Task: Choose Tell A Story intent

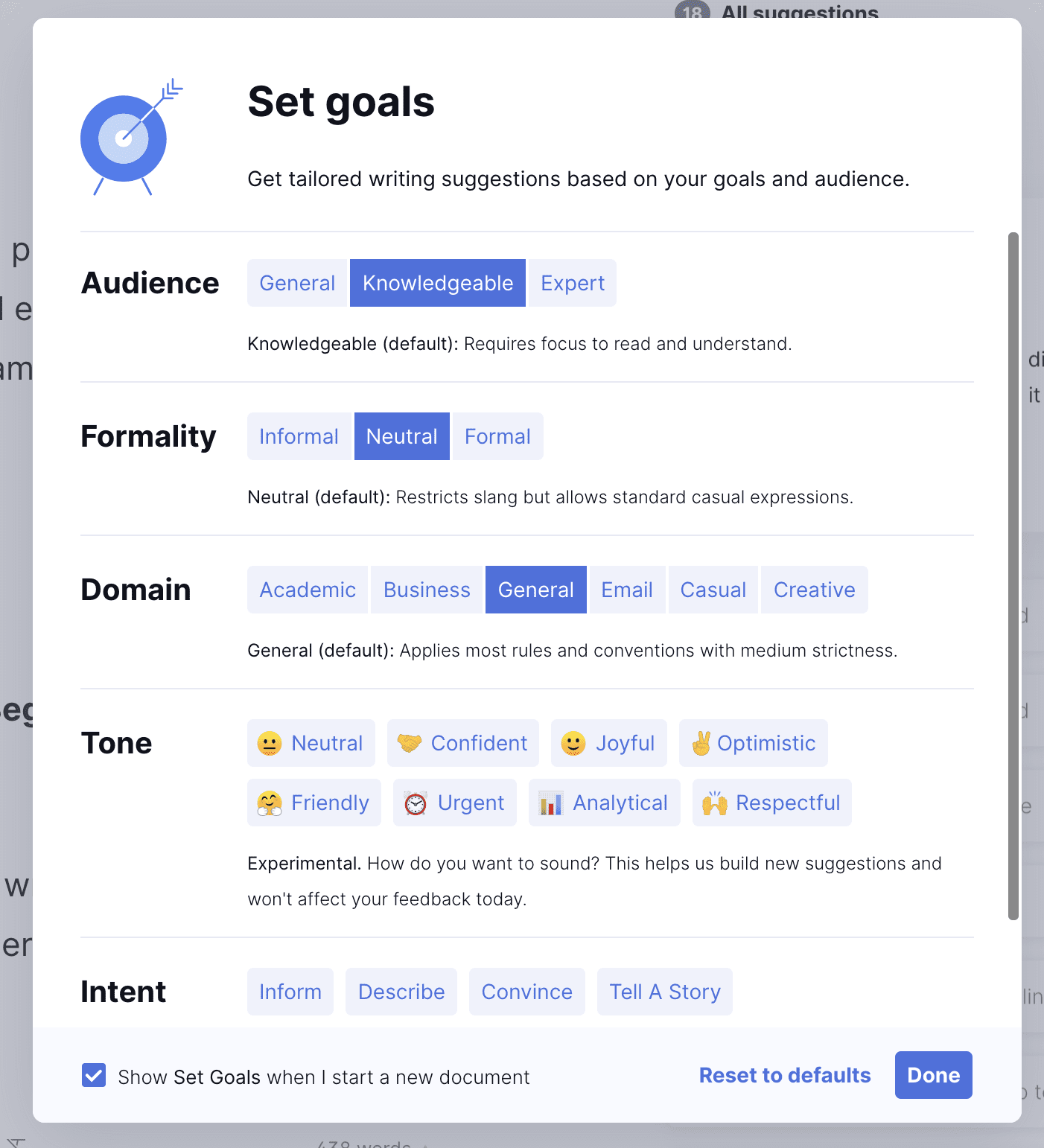Action: [x=665, y=992]
